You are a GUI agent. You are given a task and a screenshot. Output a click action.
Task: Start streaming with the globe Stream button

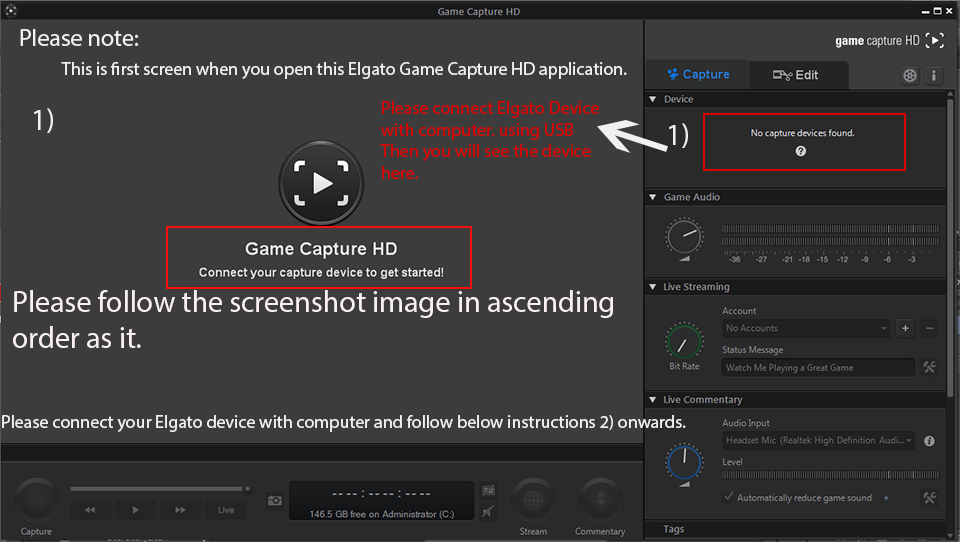(533, 501)
